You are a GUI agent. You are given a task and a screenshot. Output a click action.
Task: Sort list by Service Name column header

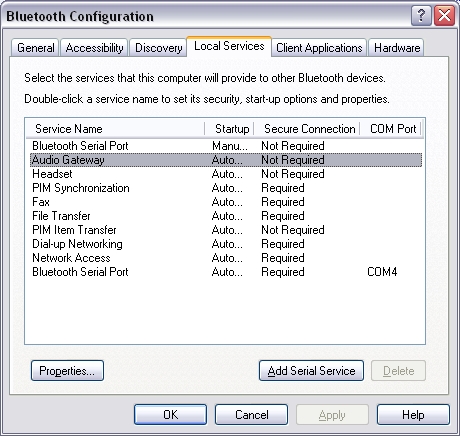115,129
